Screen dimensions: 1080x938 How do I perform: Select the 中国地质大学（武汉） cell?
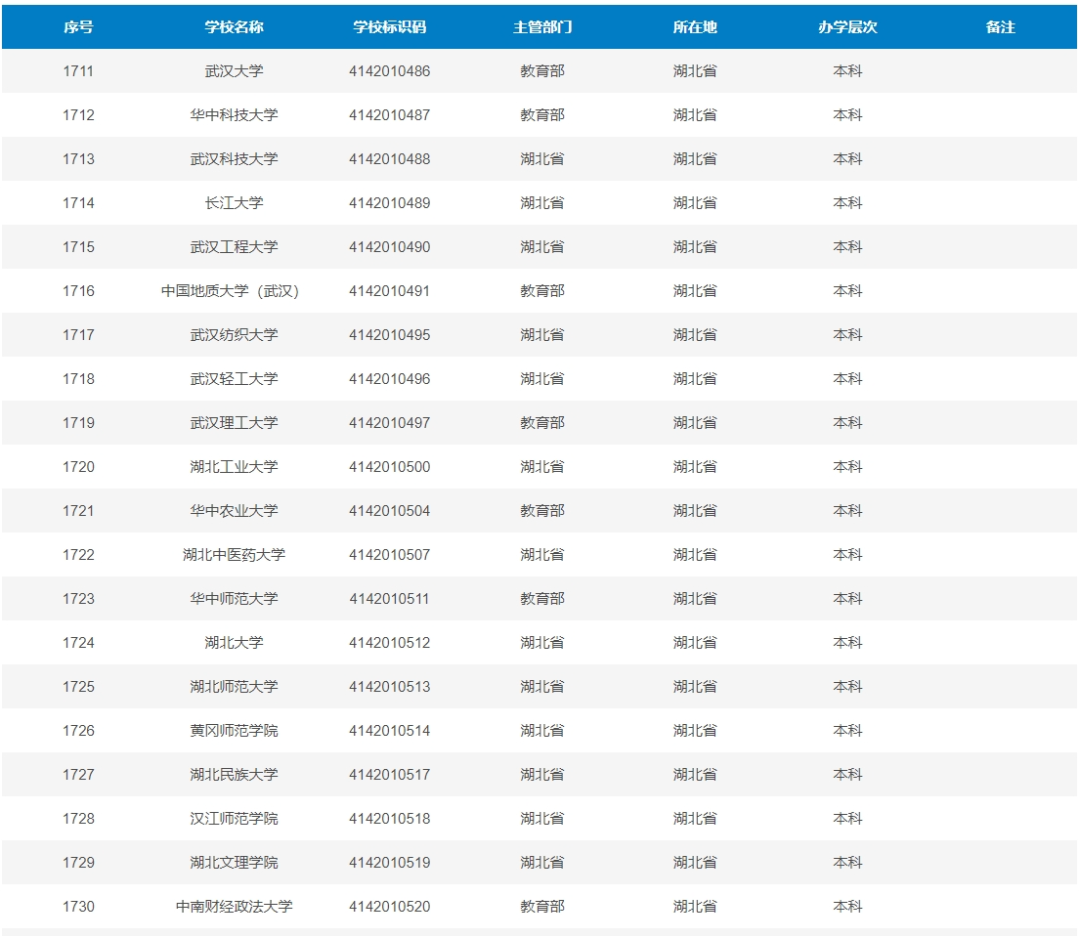pos(230,291)
